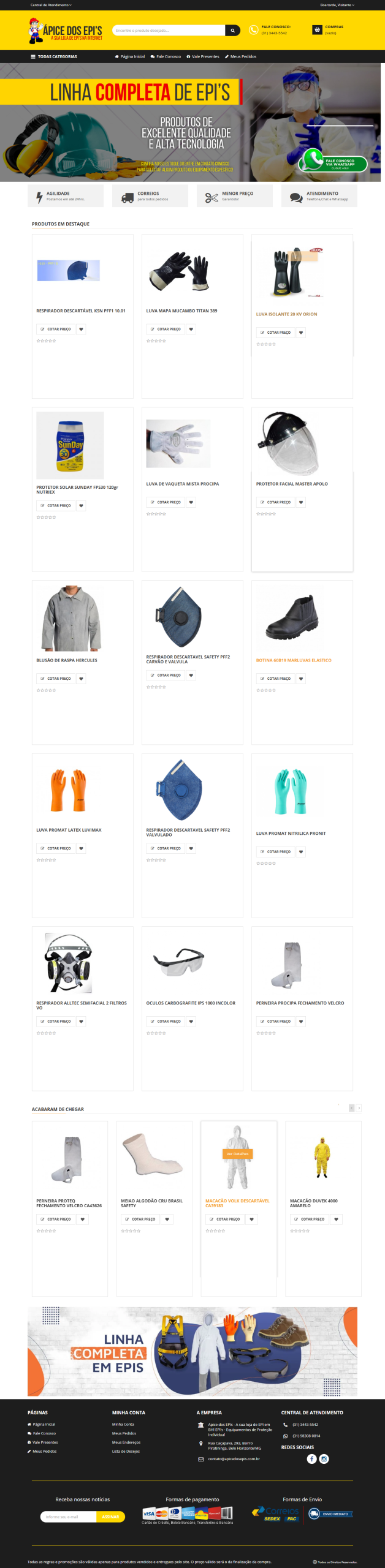Favorite the Protetor Facial Master Apolo heart
This screenshot has width=385, height=1568.
[x=301, y=502]
